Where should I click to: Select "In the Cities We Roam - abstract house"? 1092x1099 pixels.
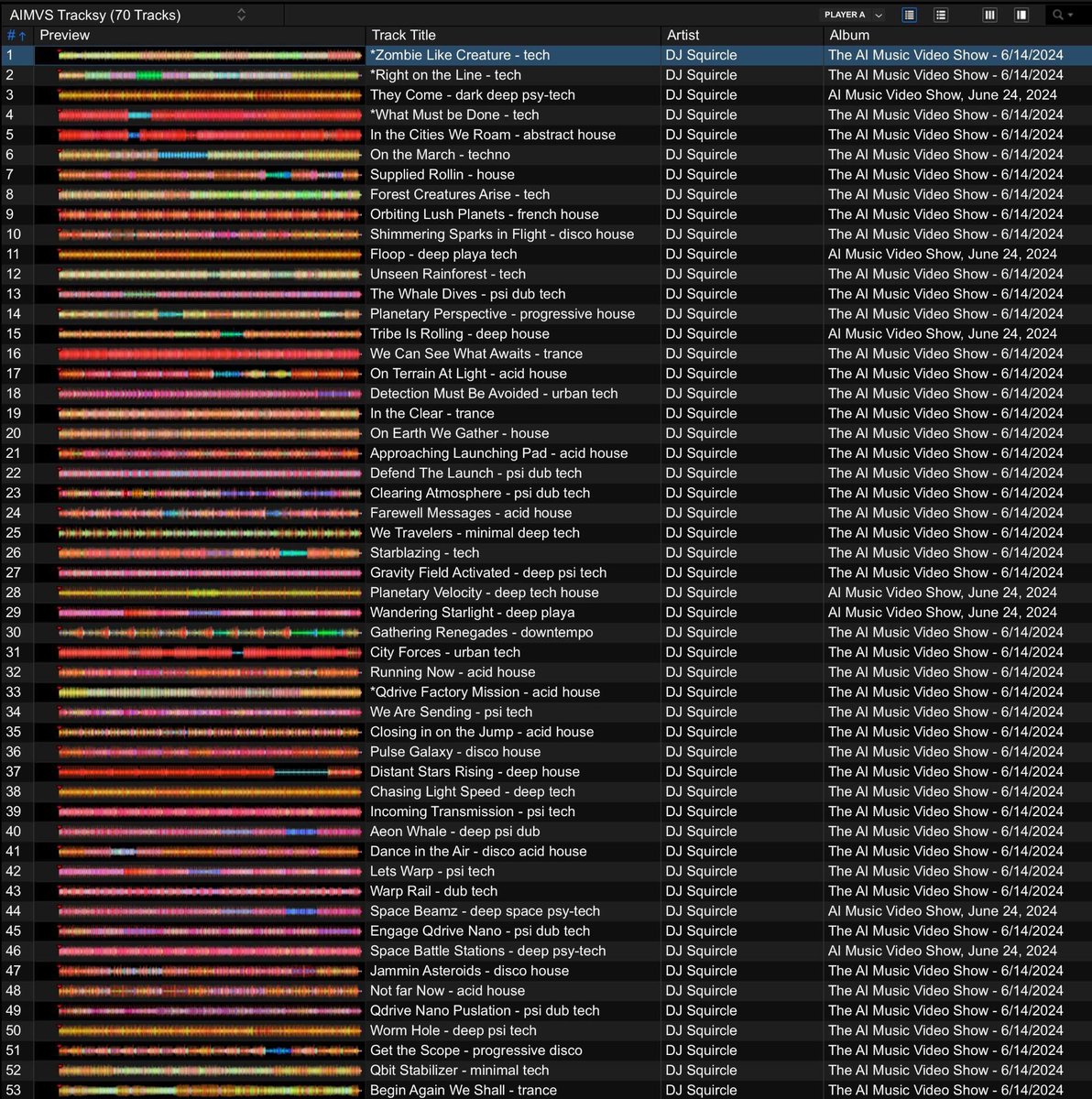click(493, 135)
